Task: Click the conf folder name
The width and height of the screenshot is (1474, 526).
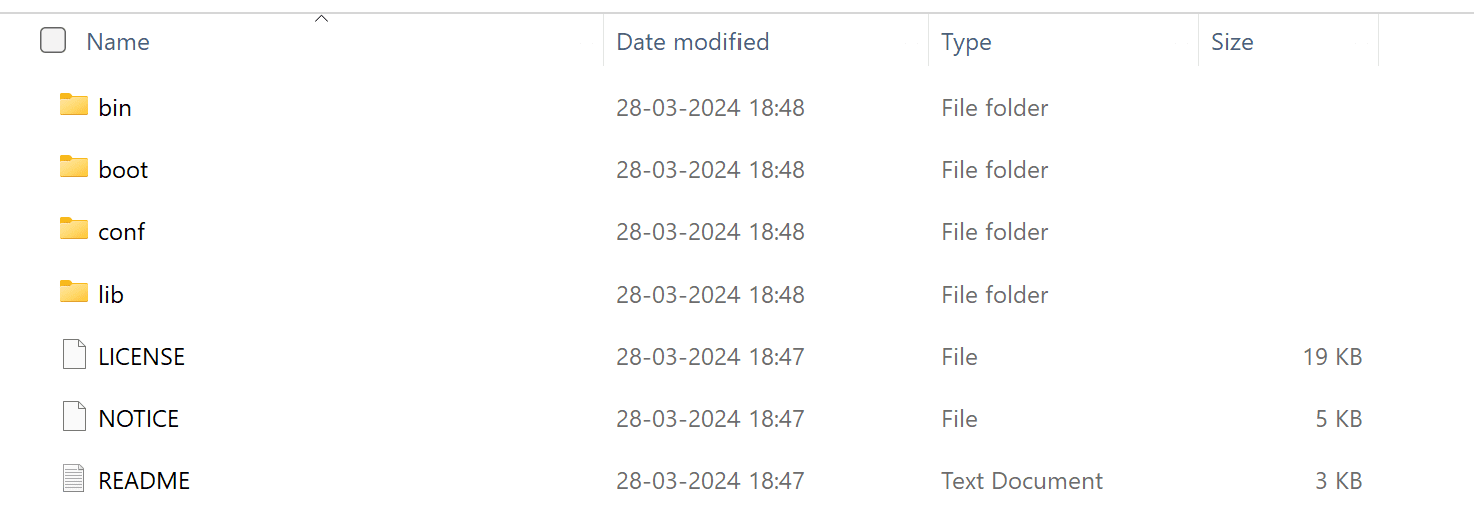Action: click(x=122, y=232)
